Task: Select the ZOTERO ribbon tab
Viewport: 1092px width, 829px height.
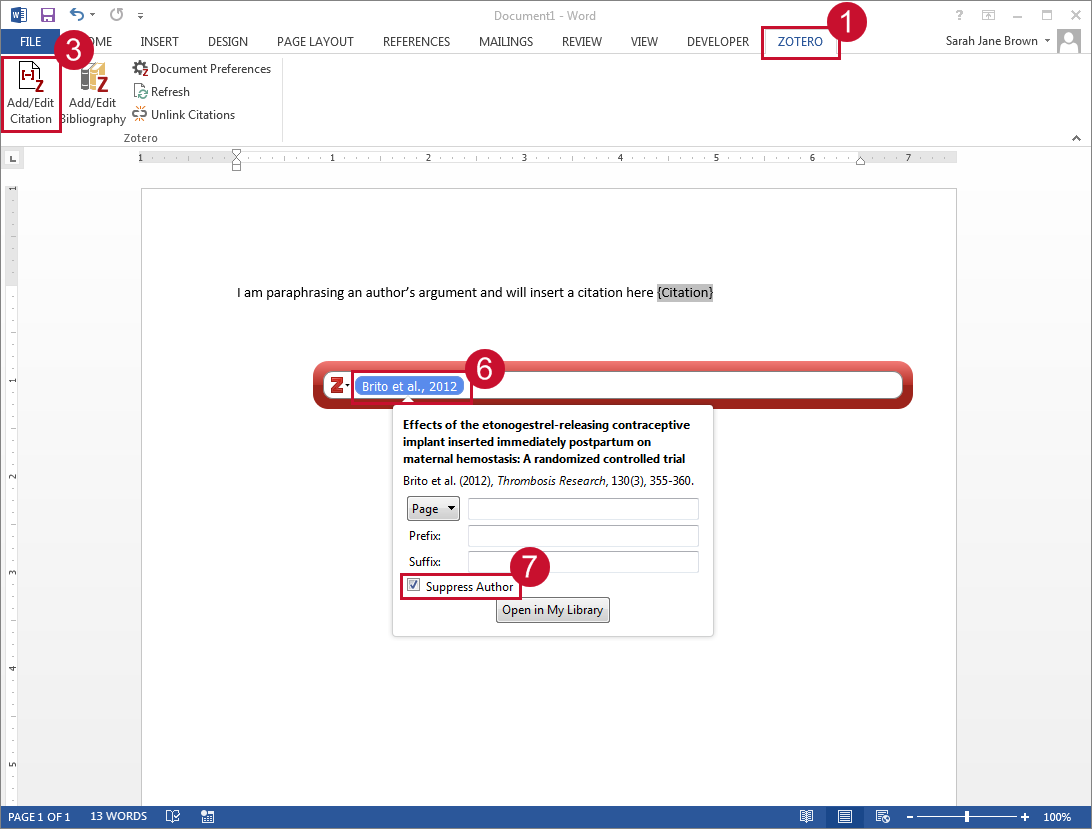Action: pyautogui.click(x=800, y=42)
